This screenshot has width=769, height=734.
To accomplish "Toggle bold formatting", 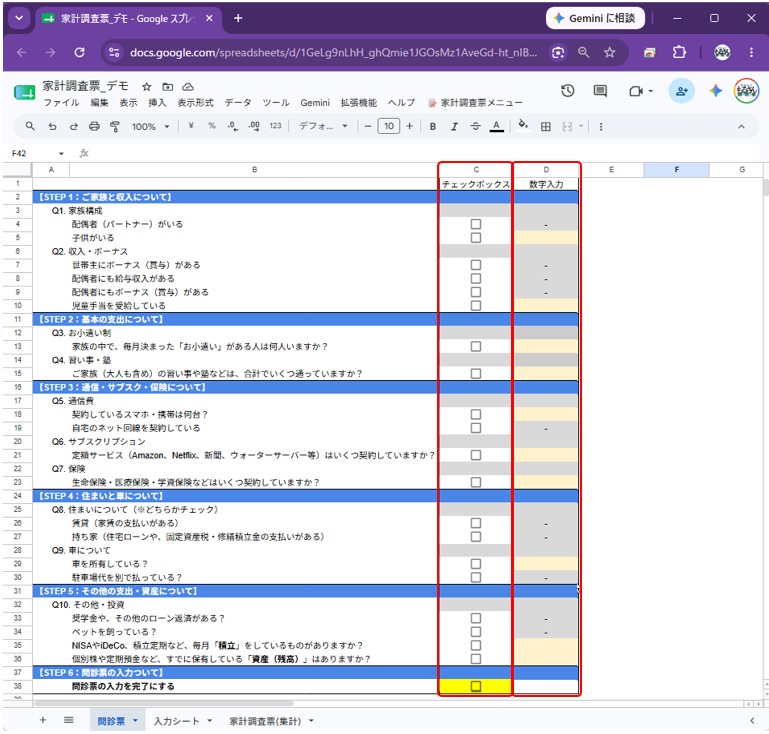I will tap(433, 127).
